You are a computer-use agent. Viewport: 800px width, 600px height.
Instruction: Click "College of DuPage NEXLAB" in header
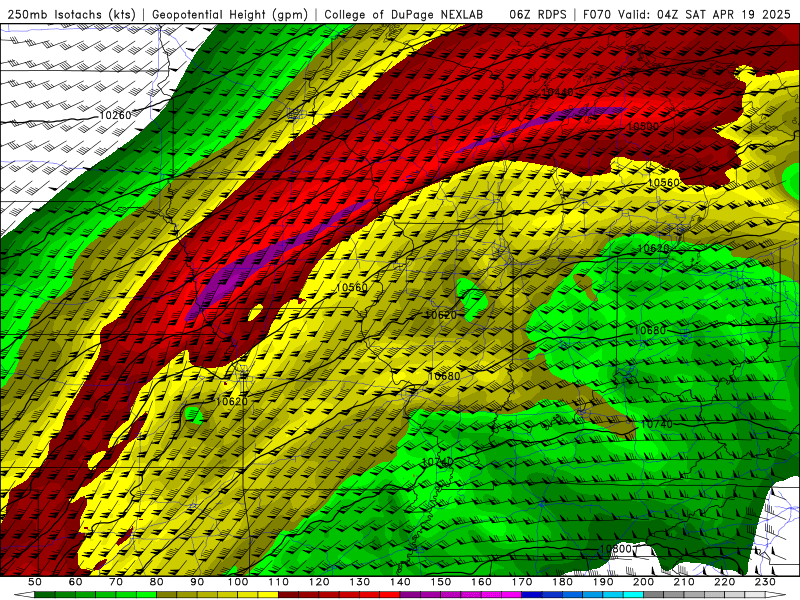coord(403,14)
